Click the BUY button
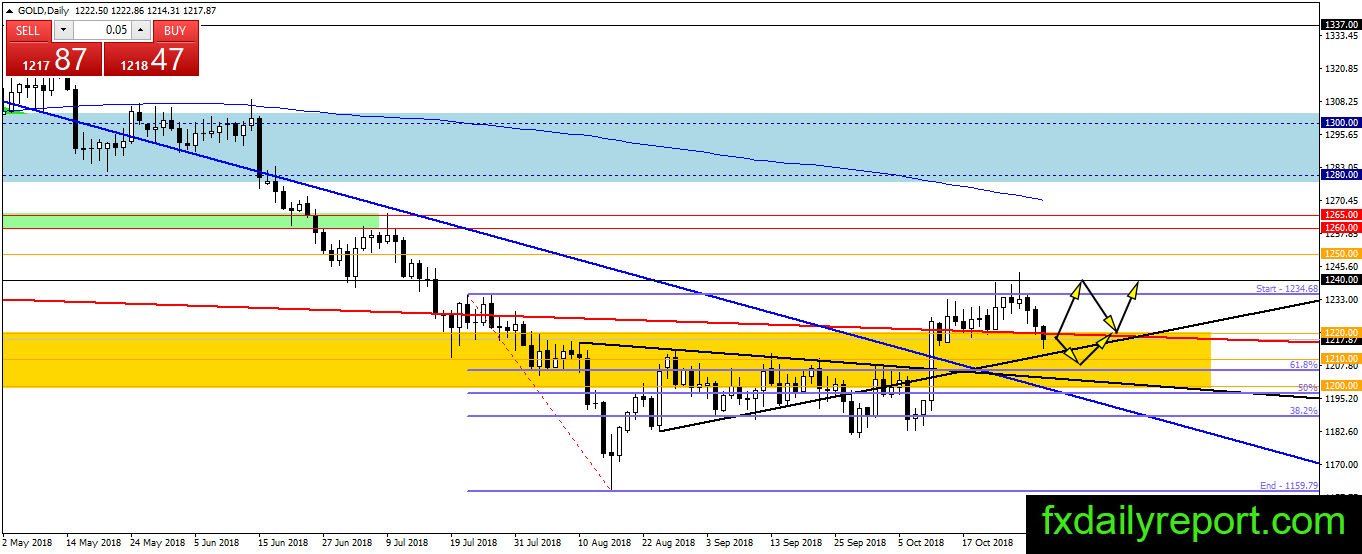This screenshot has width=1362, height=554. (x=175, y=30)
